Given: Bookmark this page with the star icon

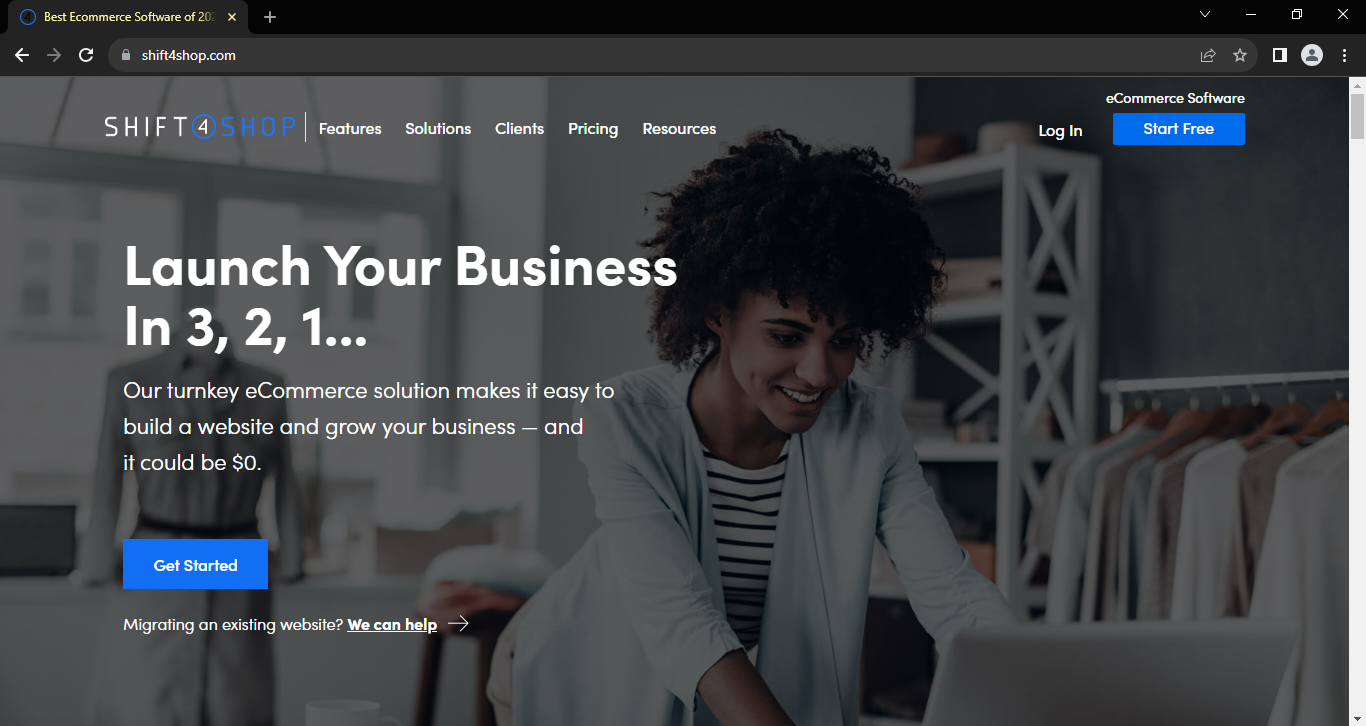Looking at the screenshot, I should point(1240,55).
